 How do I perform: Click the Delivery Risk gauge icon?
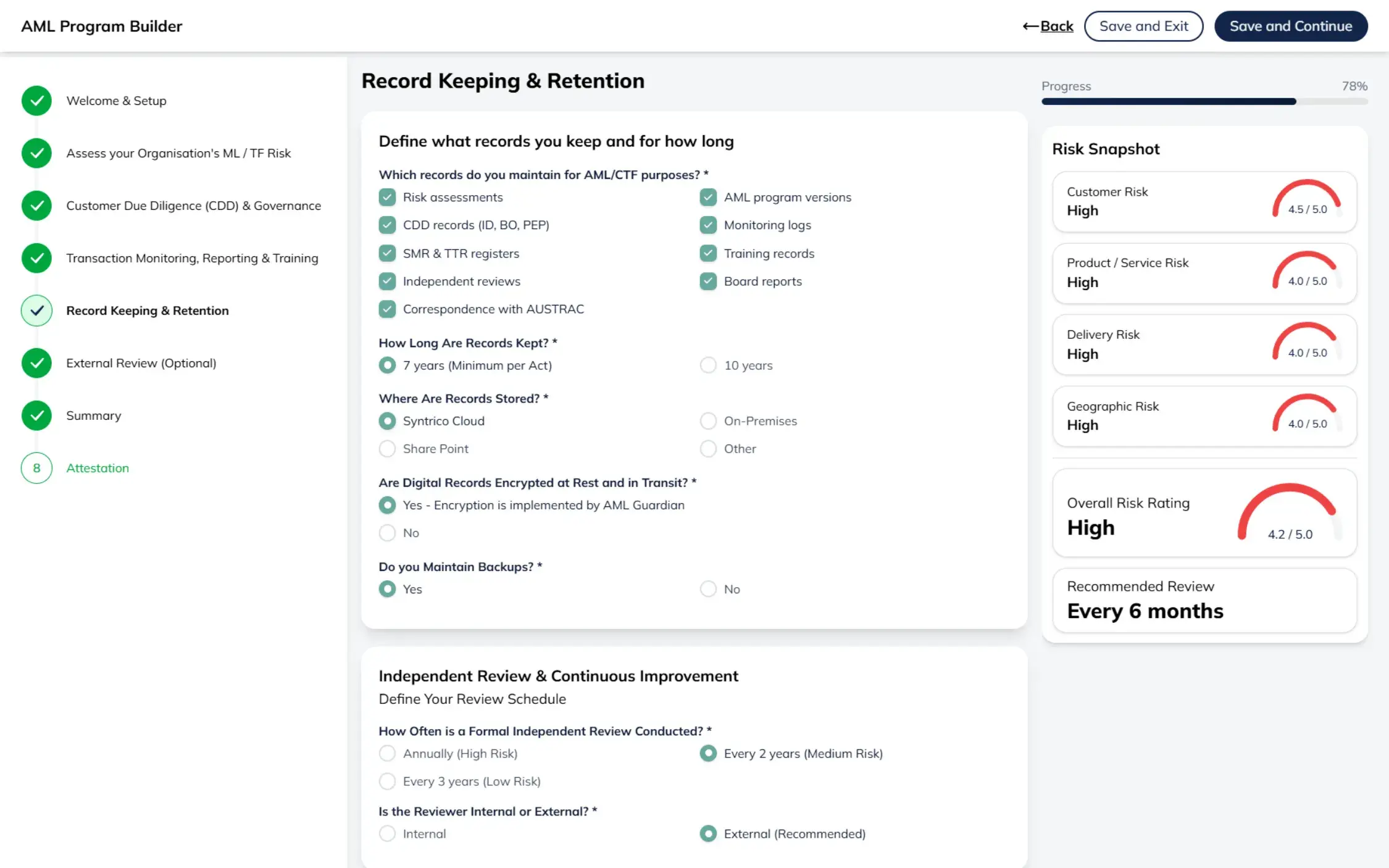(x=1306, y=341)
